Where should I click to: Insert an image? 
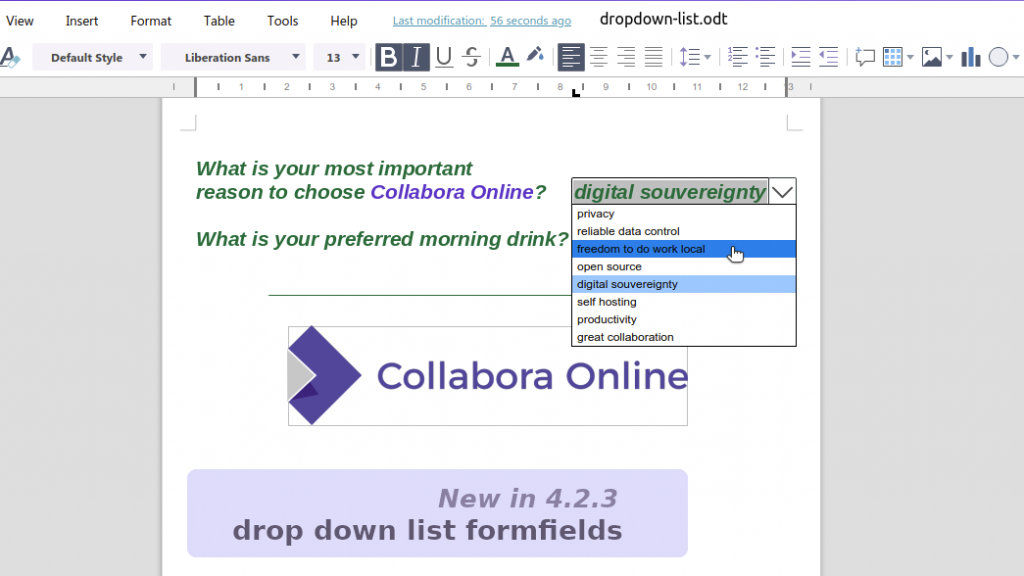[x=932, y=57]
